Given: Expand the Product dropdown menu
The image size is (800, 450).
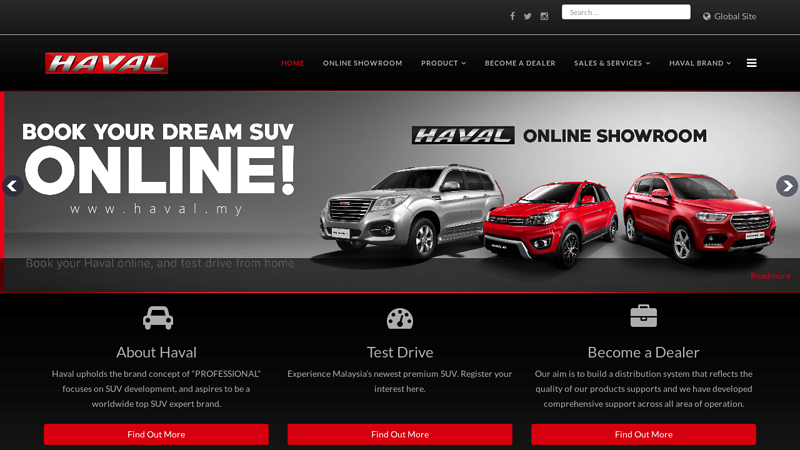Looking at the screenshot, I should 443,63.
